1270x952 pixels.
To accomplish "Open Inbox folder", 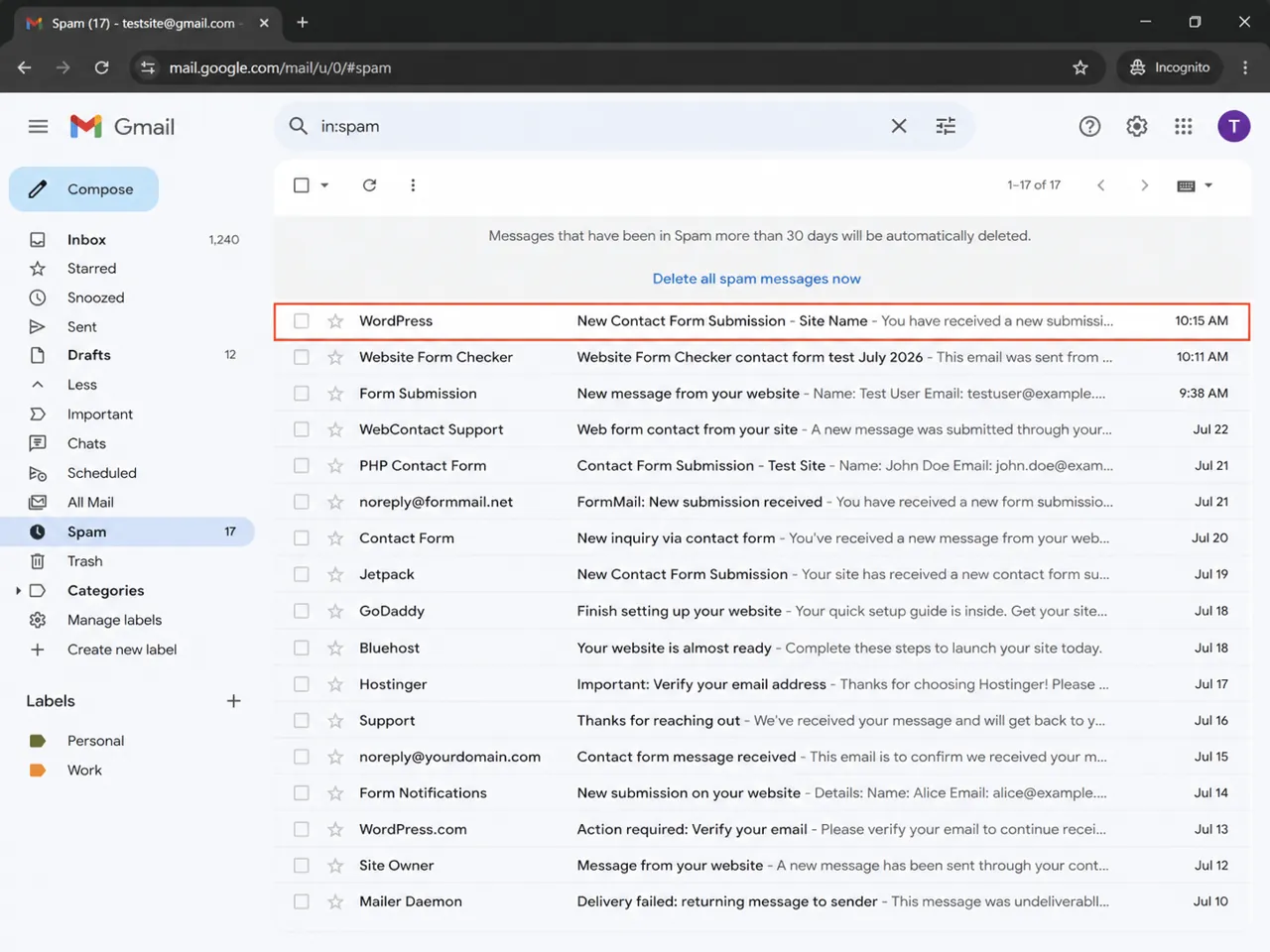I will point(127,240).
